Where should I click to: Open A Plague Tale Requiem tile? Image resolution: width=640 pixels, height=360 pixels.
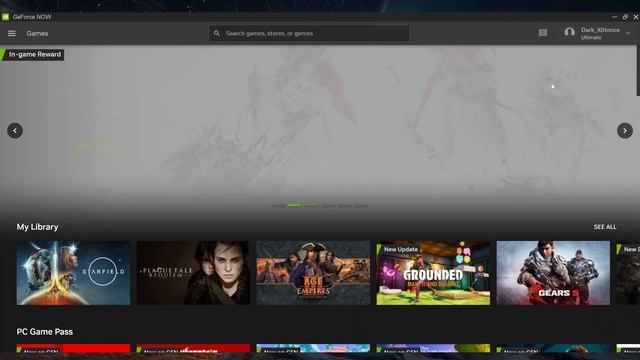pyautogui.click(x=193, y=273)
